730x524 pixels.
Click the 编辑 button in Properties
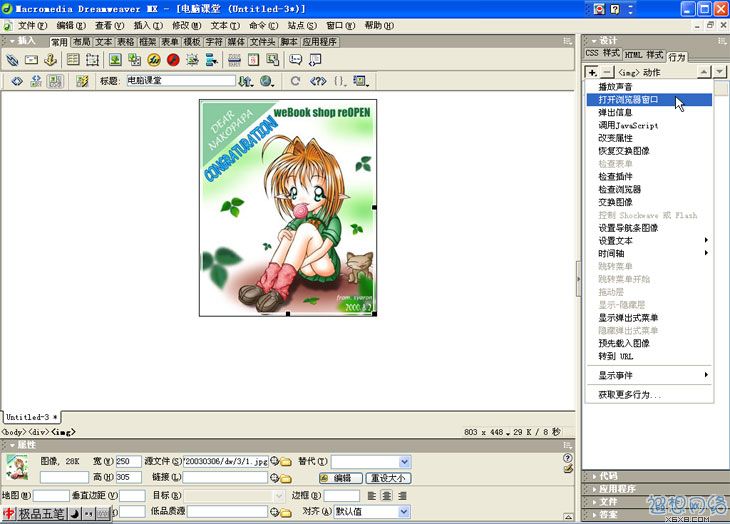point(341,478)
